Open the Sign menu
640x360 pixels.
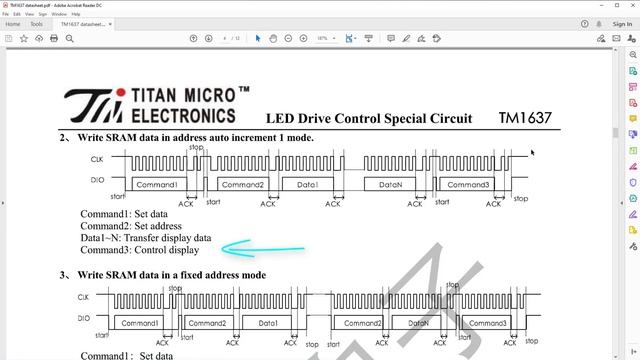coord(42,14)
